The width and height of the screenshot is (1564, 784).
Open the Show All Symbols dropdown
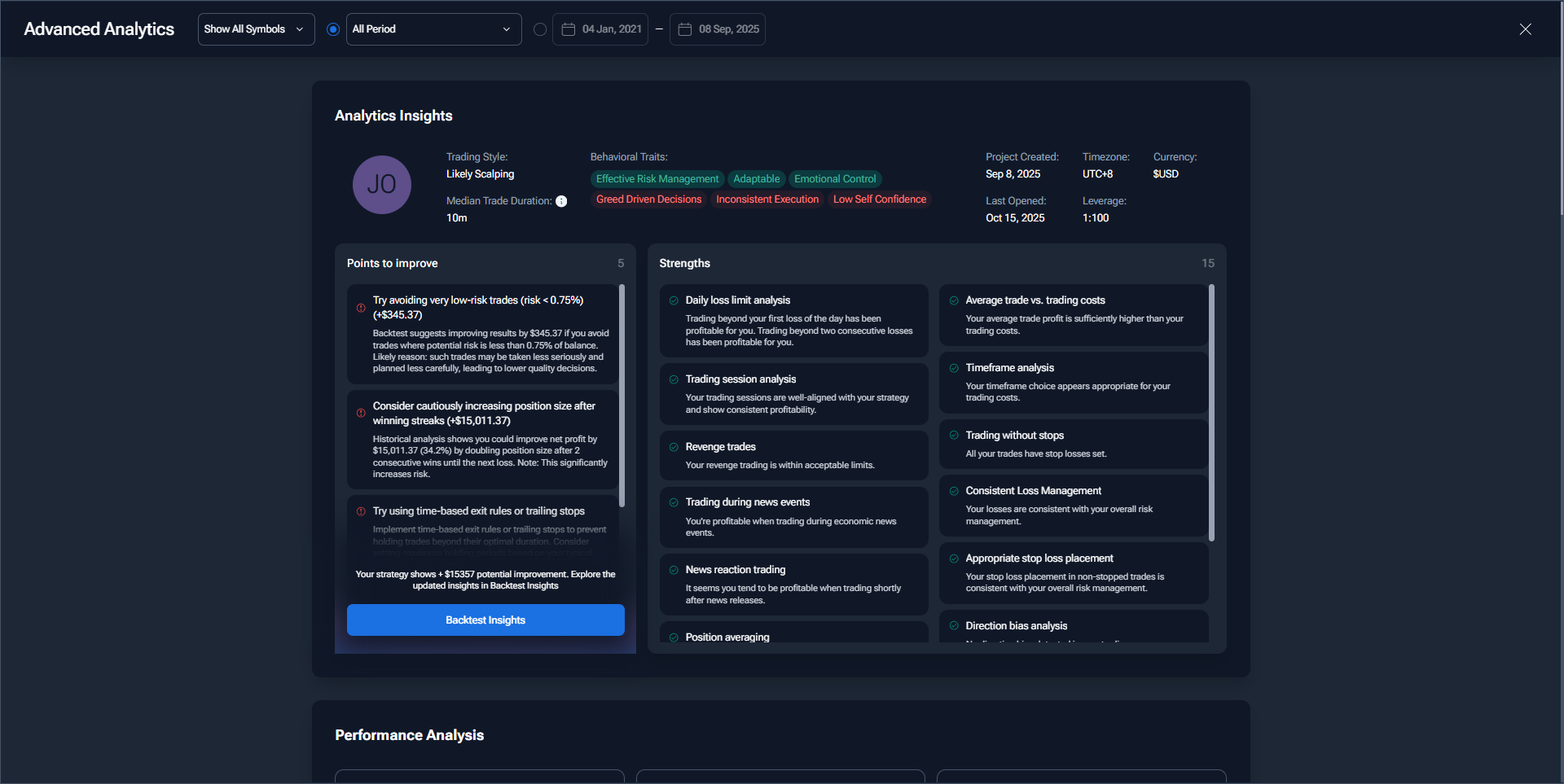[256, 29]
